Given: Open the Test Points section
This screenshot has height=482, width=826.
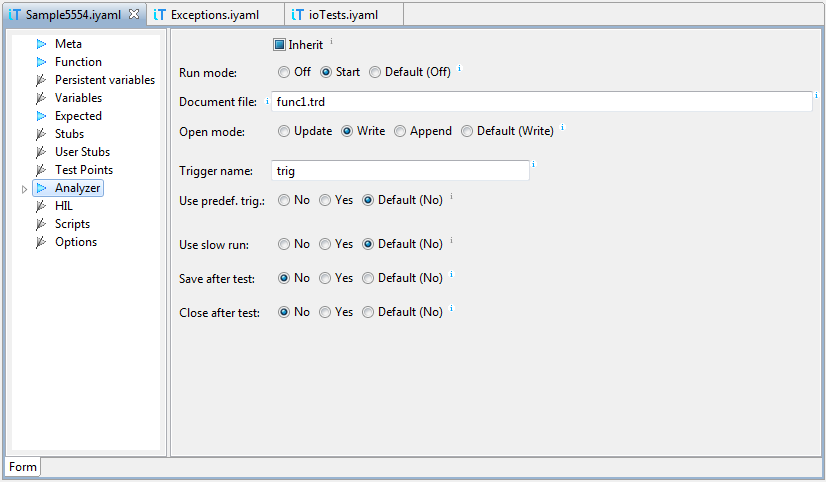Looking at the screenshot, I should click(x=84, y=170).
